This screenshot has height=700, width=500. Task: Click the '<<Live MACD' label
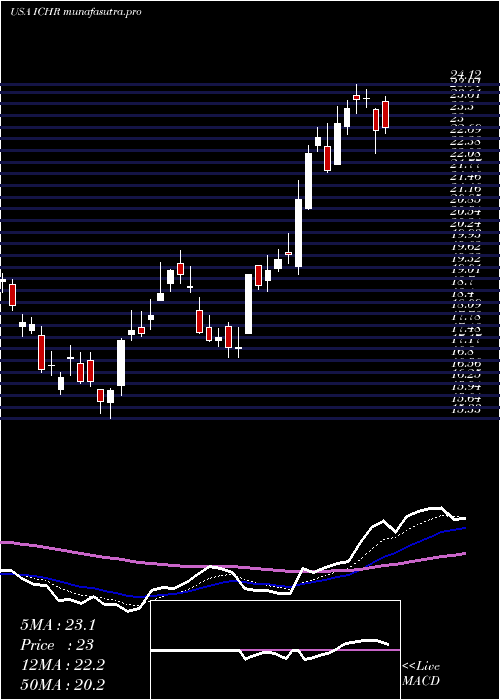tap(421, 674)
